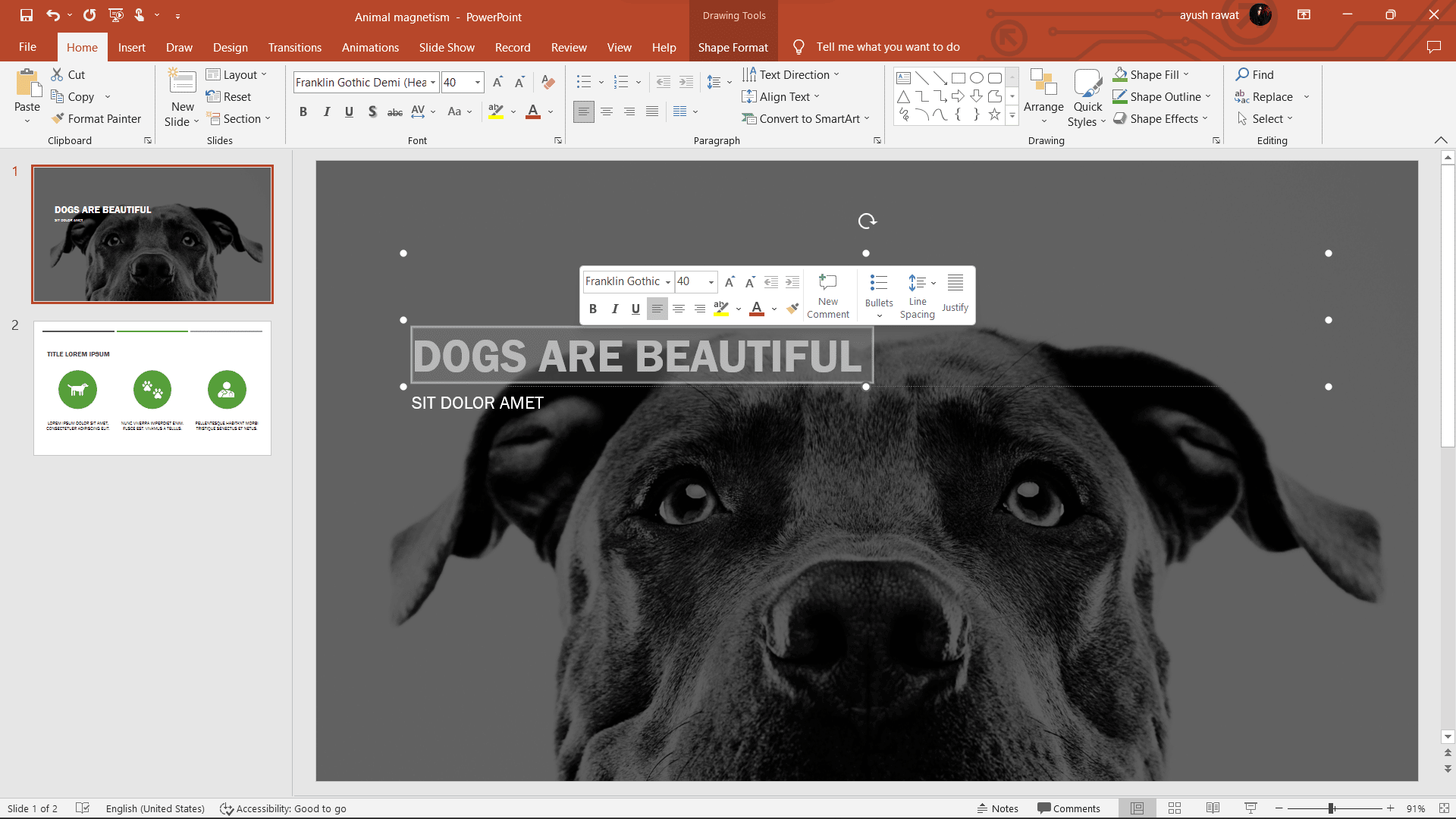Insert an oval from the shapes gallery

[x=977, y=77]
